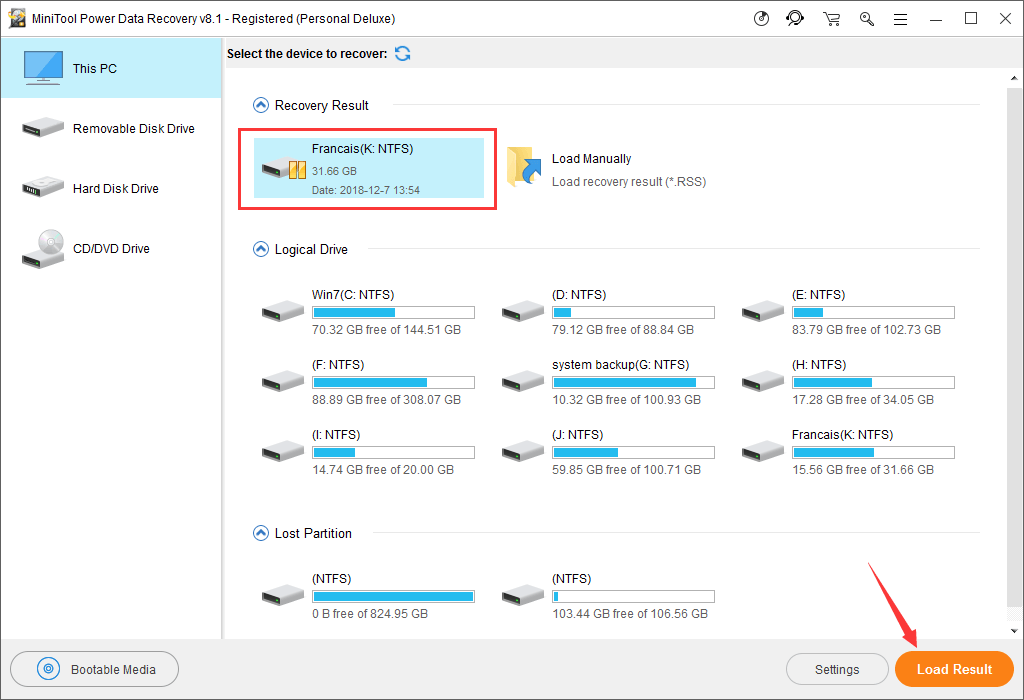
Task: Click the Win7(C:) usage bar
Action: coord(393,312)
